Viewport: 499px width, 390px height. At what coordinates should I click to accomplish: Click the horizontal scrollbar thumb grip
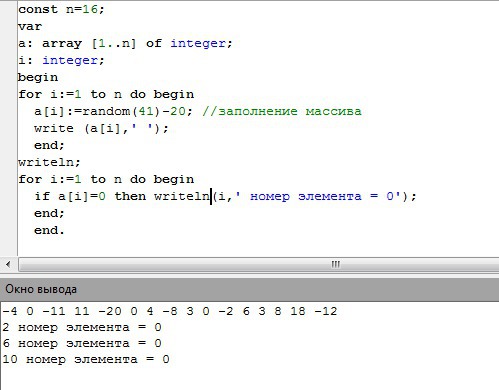(x=335, y=265)
